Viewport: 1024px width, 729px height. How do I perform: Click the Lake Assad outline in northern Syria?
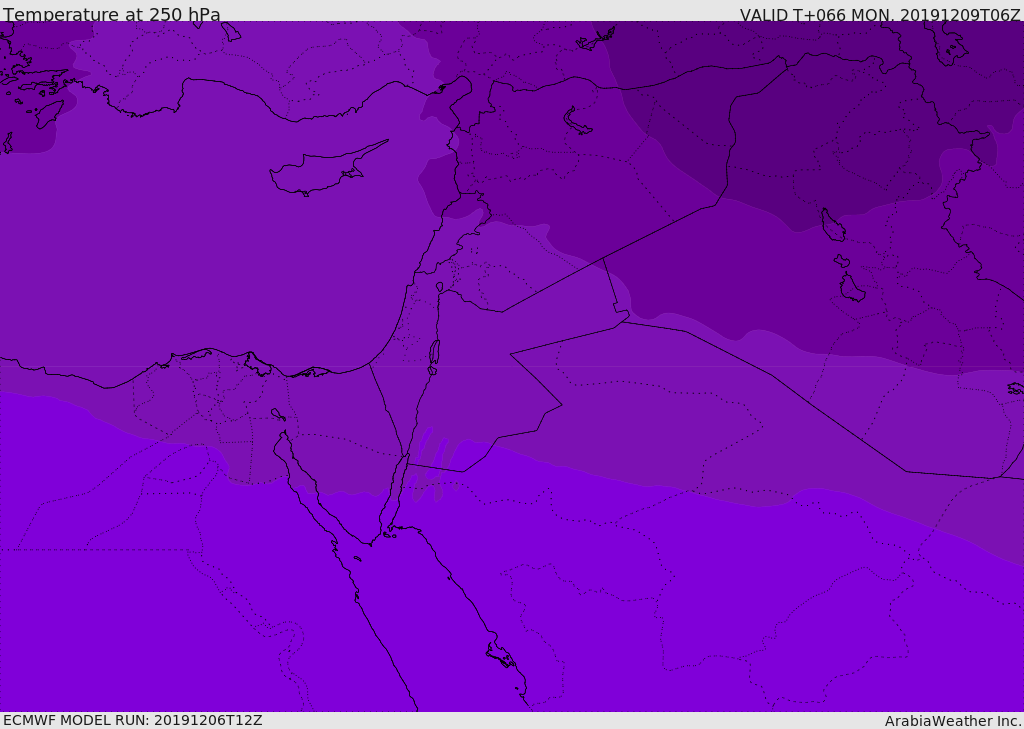pyautogui.click(x=577, y=121)
